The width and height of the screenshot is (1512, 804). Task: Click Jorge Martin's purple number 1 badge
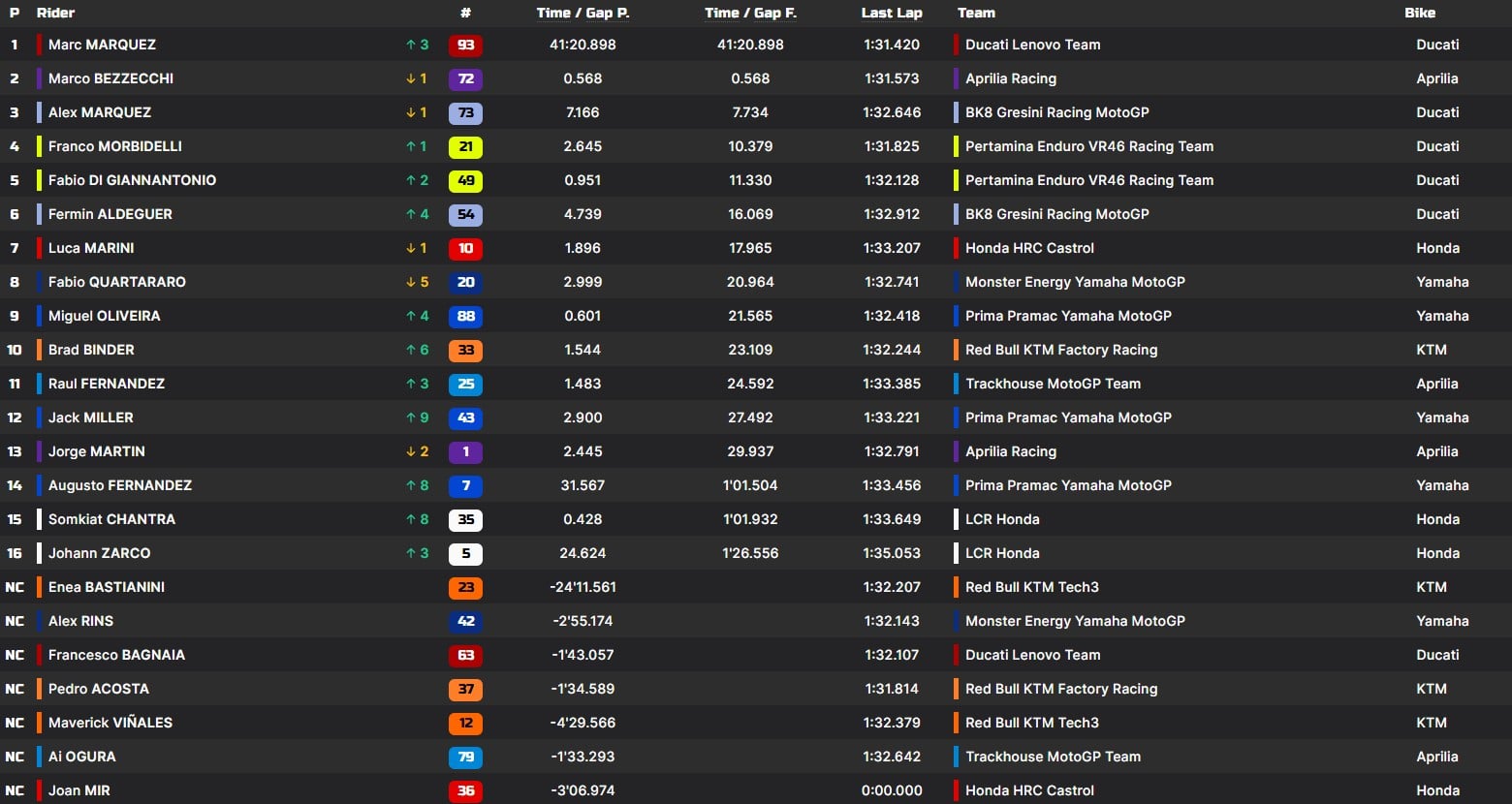(x=465, y=451)
